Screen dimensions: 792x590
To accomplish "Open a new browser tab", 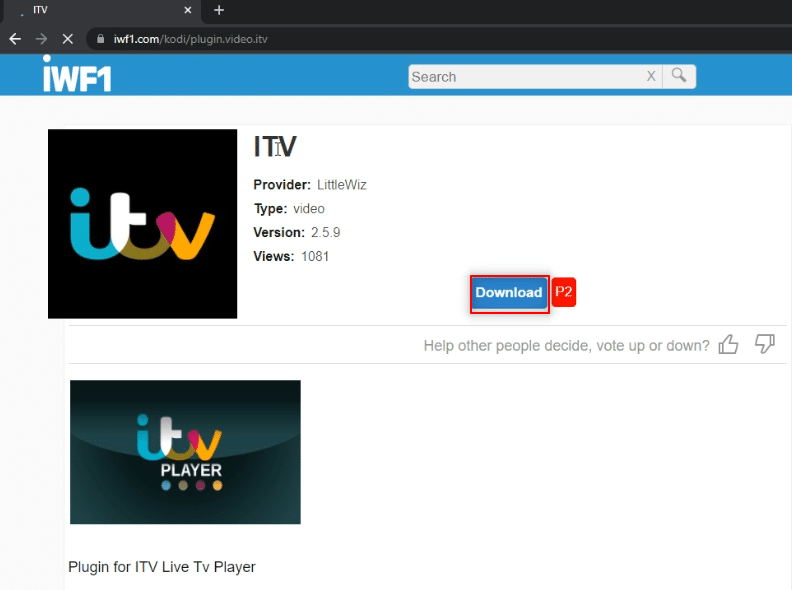I will 219,10.
